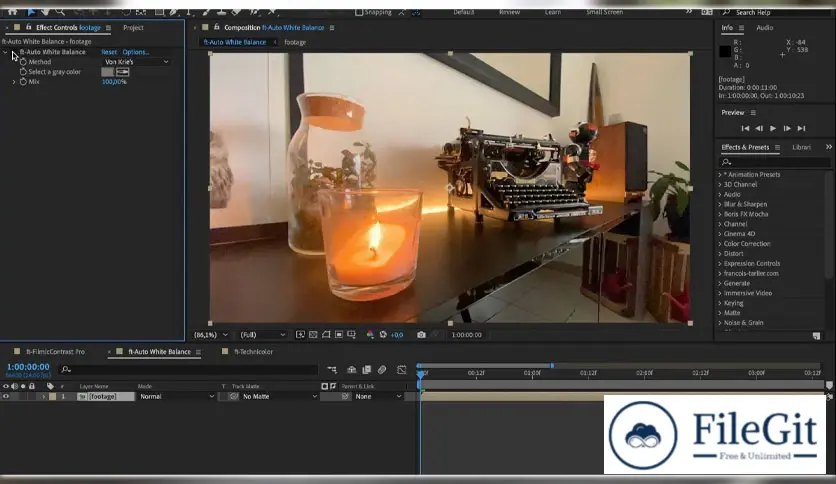836x484 pixels.
Task: Open the No Matte dropdown
Action: click(x=279, y=397)
